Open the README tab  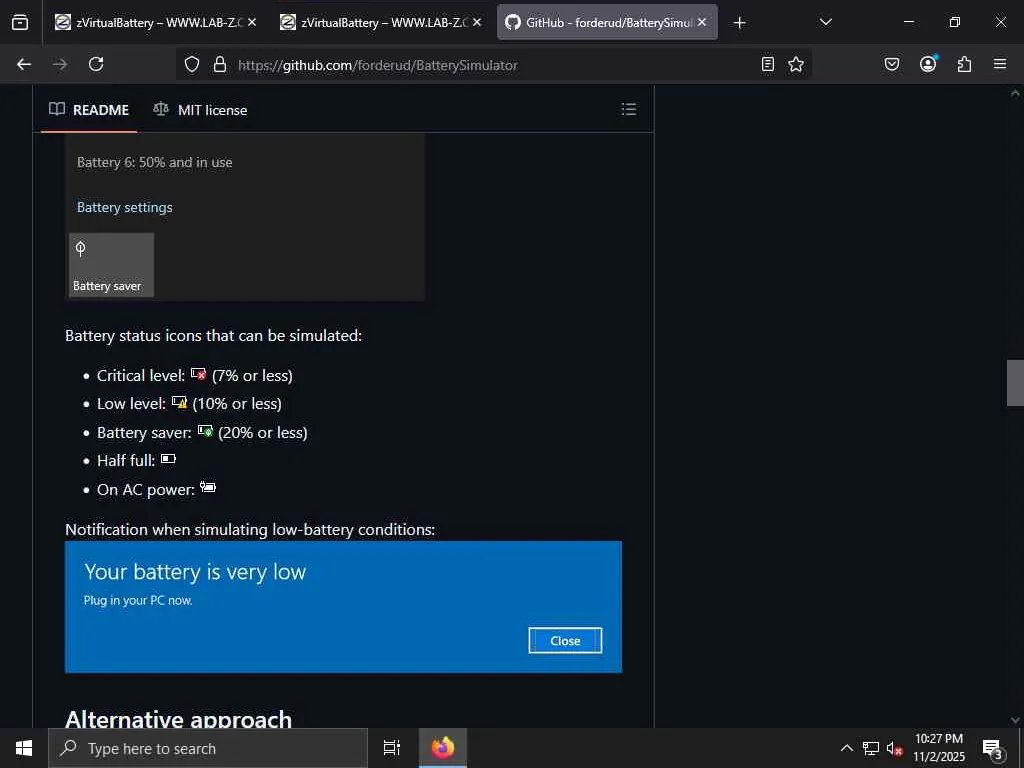(89, 110)
